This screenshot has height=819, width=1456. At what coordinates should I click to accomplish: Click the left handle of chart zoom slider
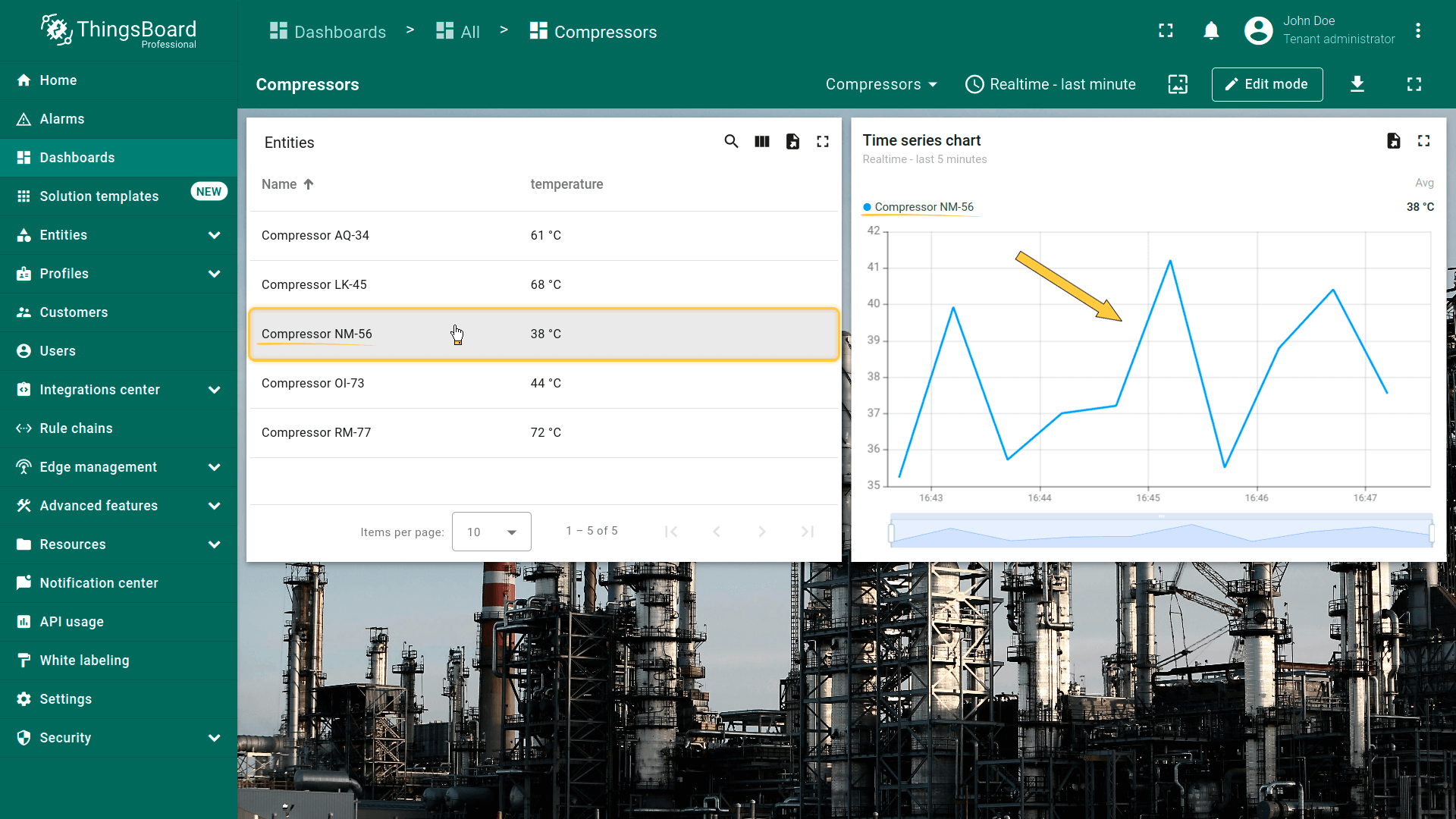[x=892, y=533]
